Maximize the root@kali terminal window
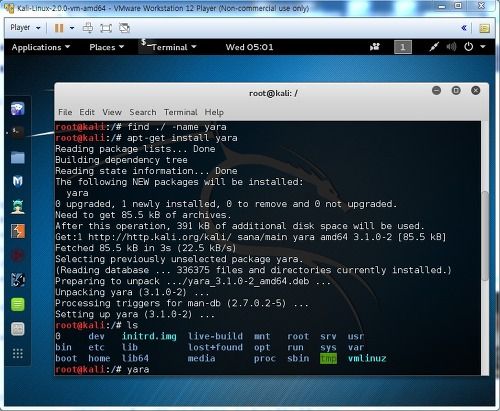Viewport: 500px width, 411px height. [x=456, y=90]
